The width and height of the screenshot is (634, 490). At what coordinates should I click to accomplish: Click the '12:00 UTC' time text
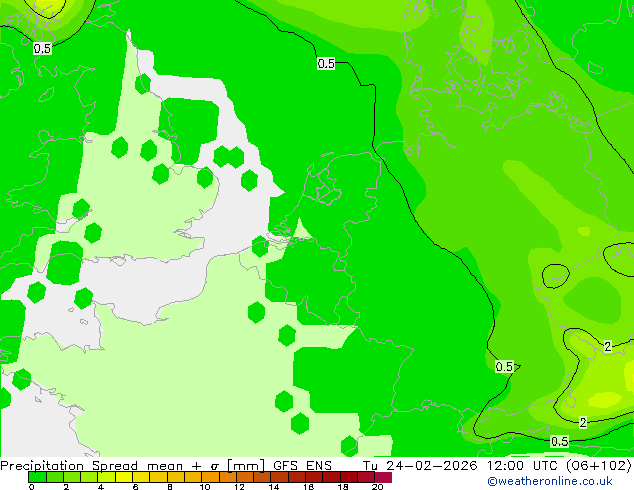point(523,465)
